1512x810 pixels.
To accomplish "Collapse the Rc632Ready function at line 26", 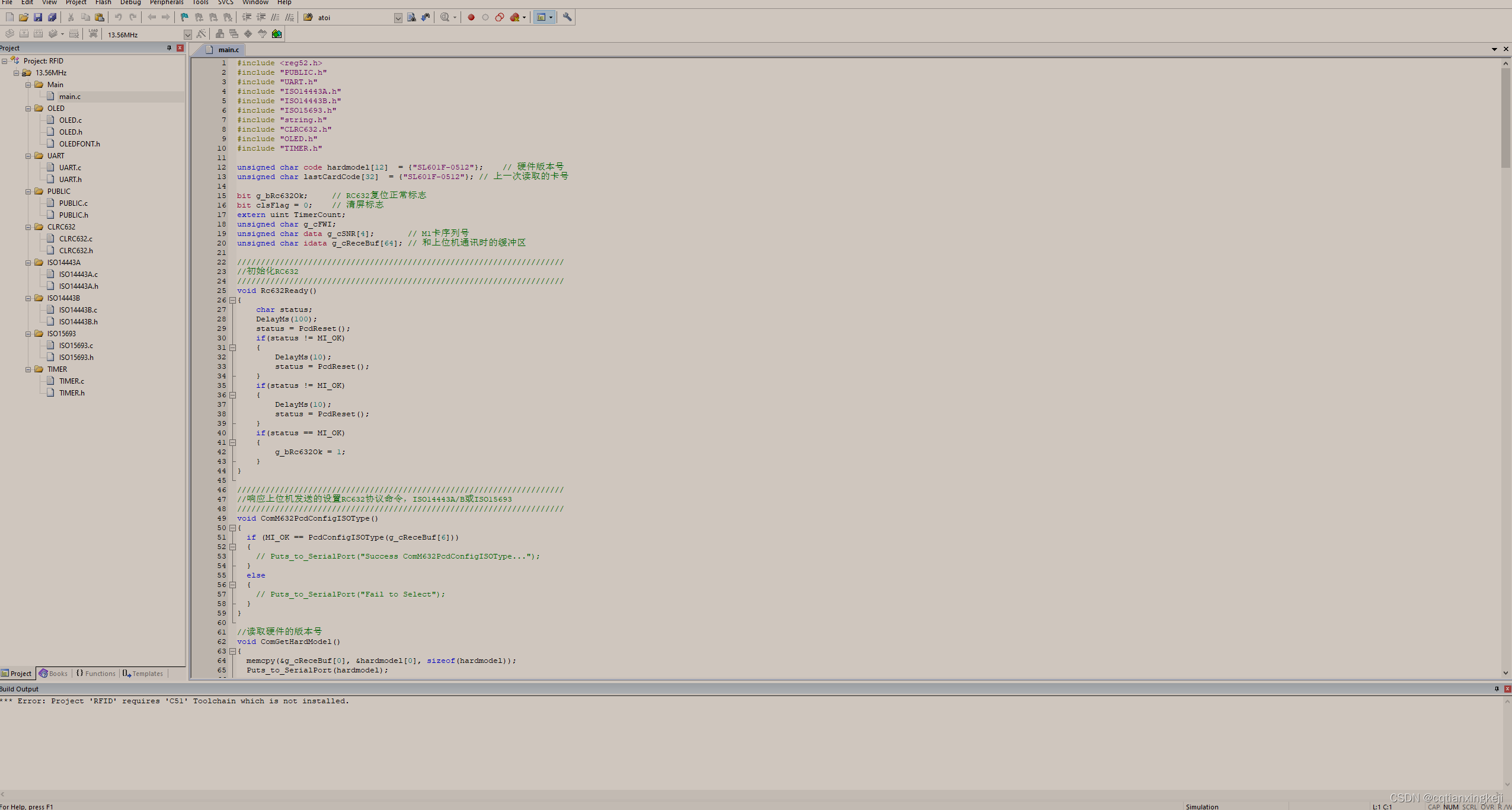I will point(232,300).
